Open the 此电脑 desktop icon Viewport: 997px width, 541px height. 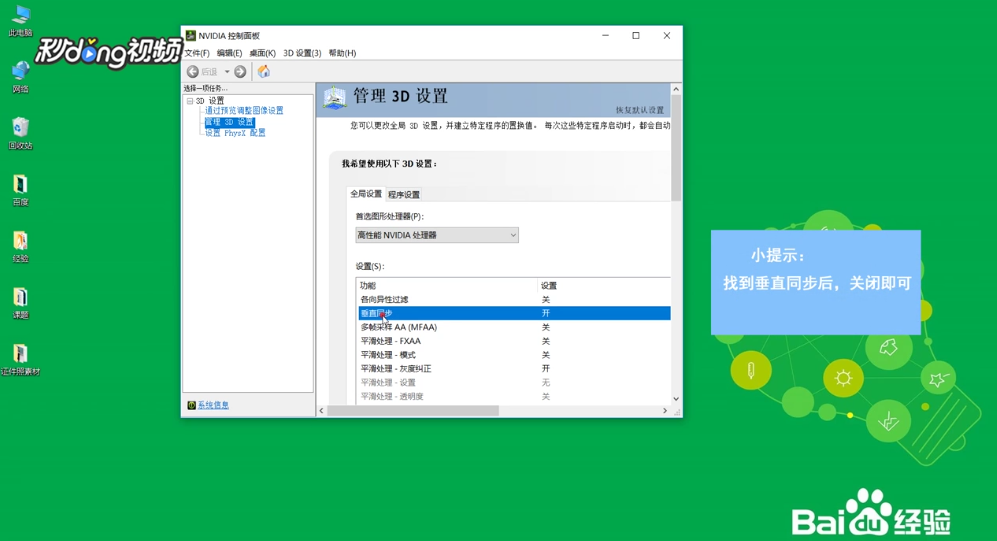[x=20, y=20]
